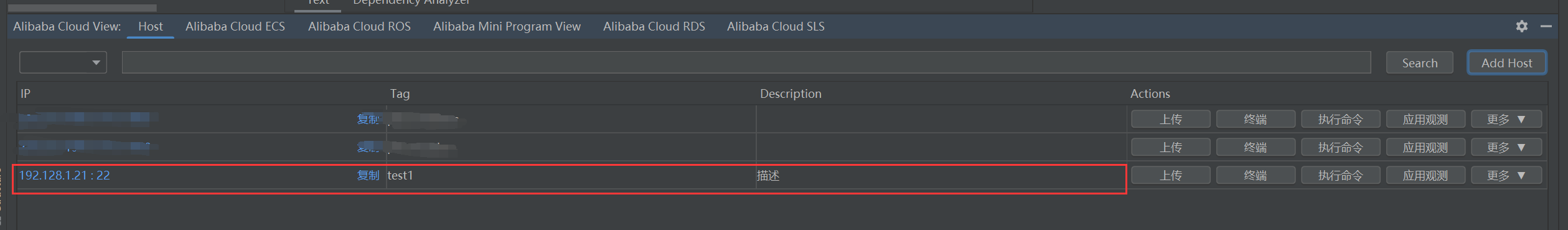Open Alibaba Mini Program View tab
The height and width of the screenshot is (230, 1568).
pyautogui.click(x=507, y=26)
